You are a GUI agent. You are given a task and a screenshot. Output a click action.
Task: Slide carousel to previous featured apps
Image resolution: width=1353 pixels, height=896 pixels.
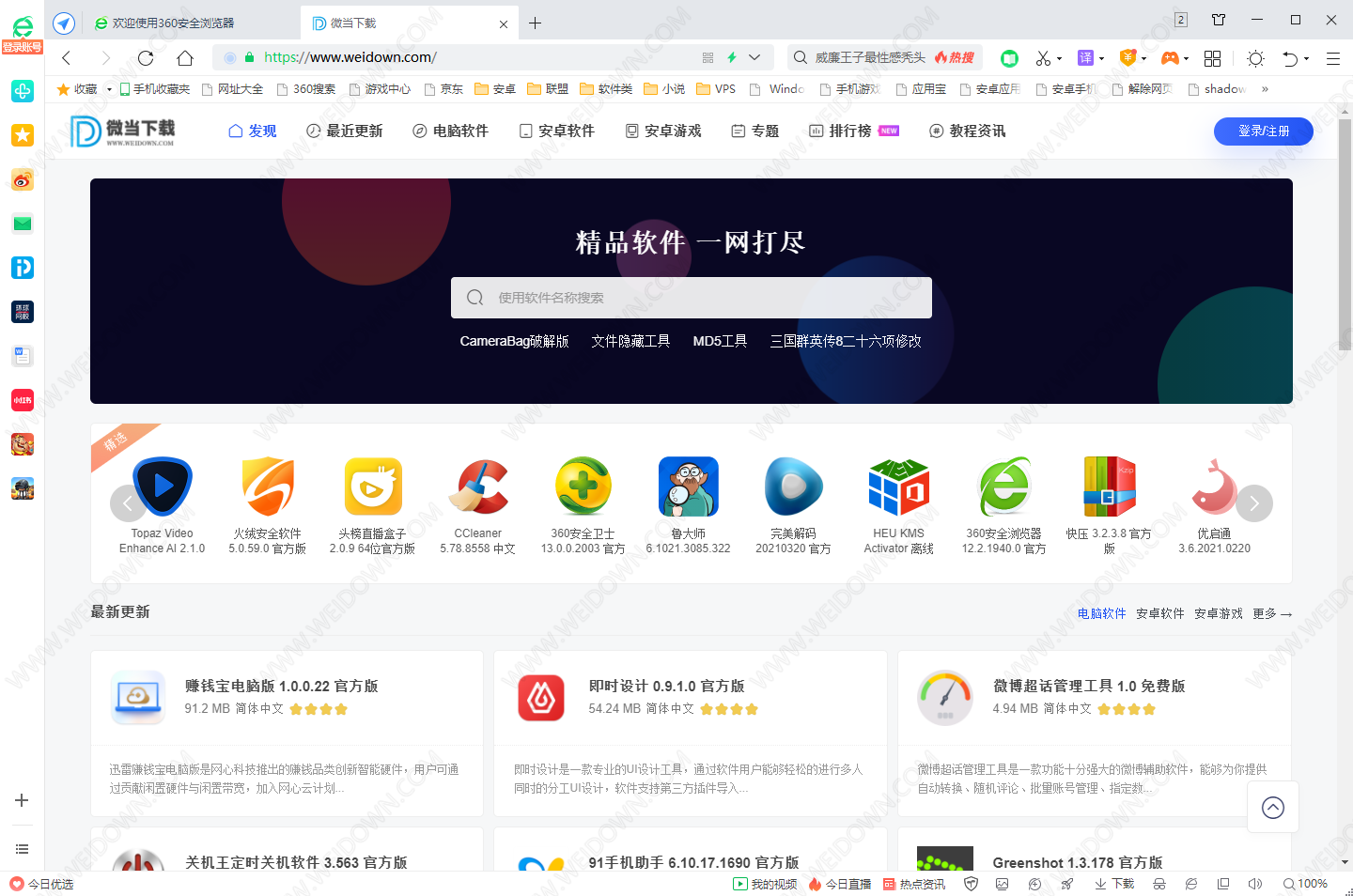pyautogui.click(x=128, y=503)
